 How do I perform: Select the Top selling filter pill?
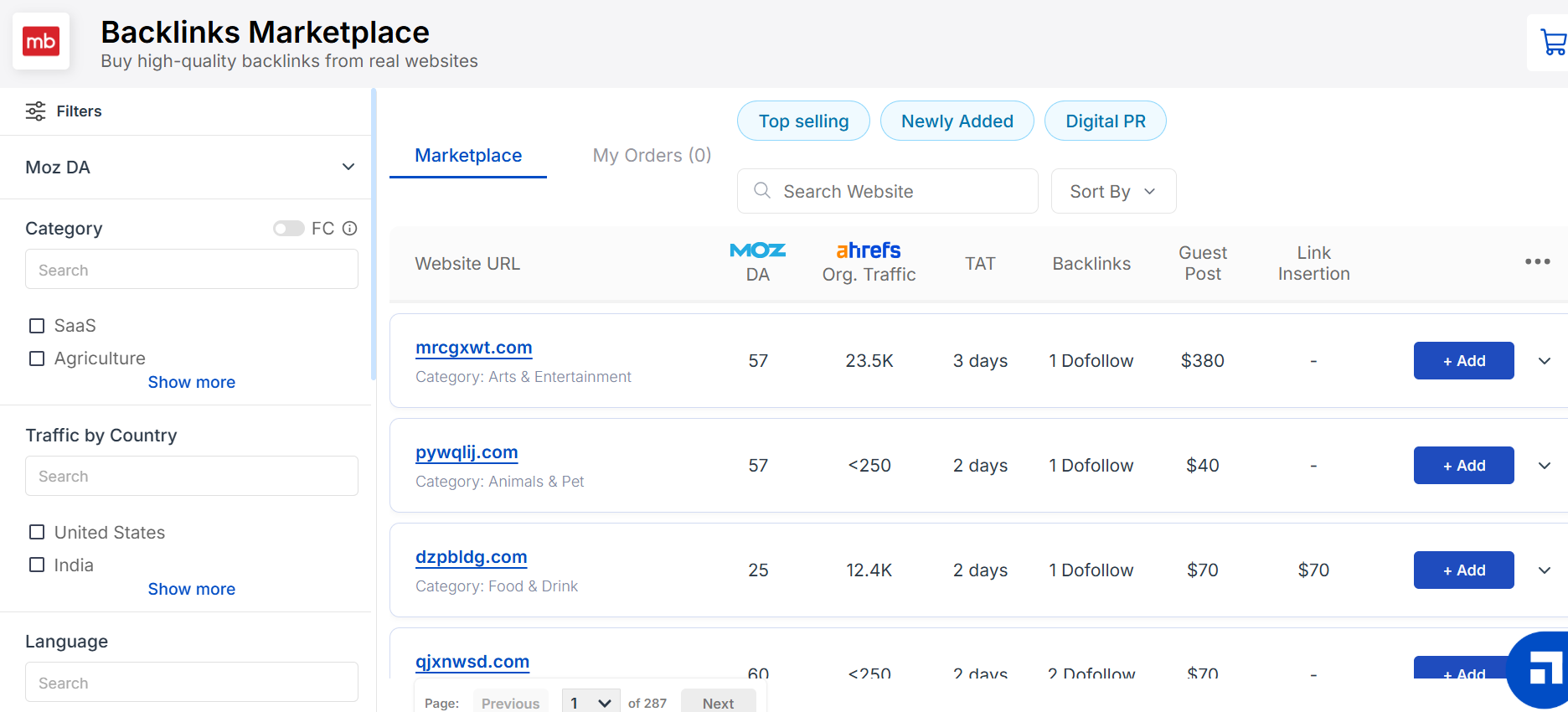(x=803, y=121)
